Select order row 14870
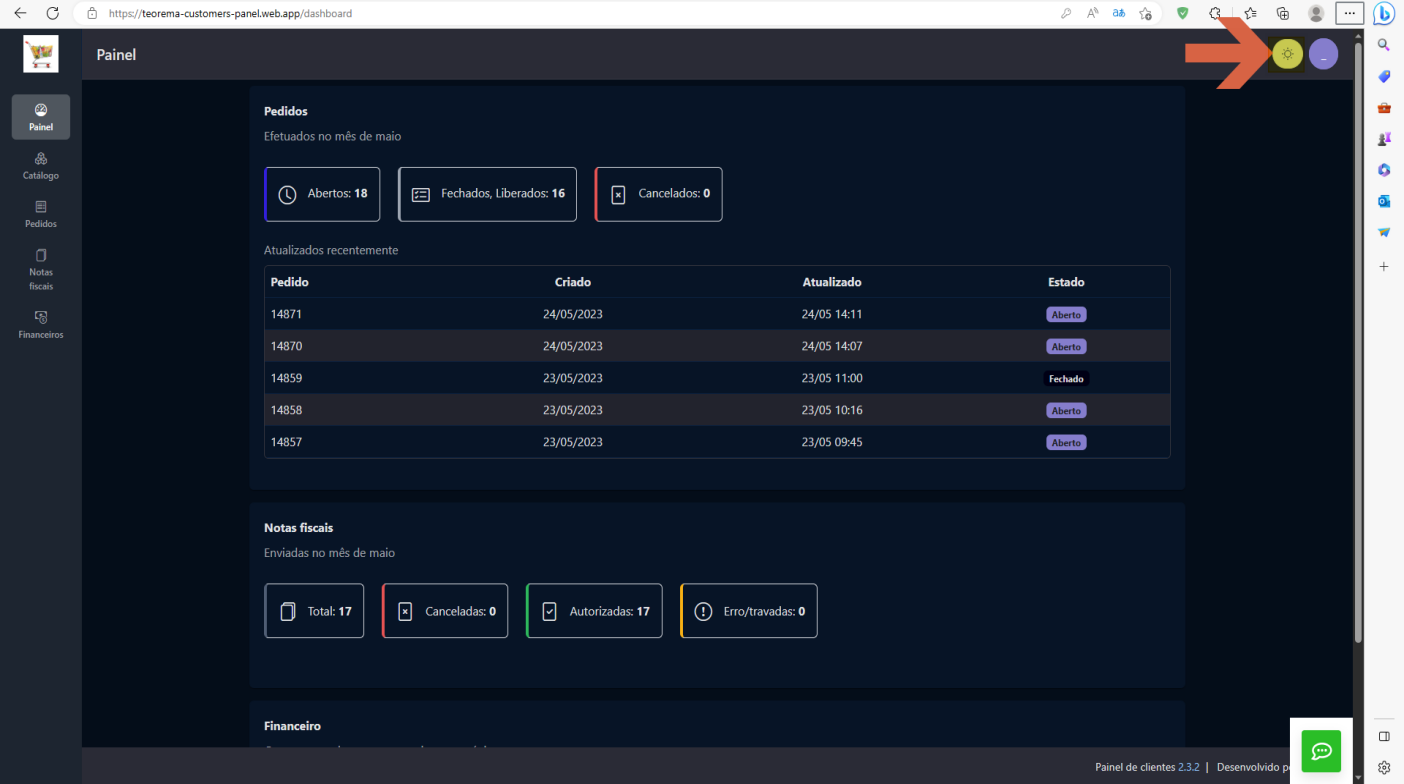Screen dimensions: 1404x784 pyautogui.click(x=717, y=346)
